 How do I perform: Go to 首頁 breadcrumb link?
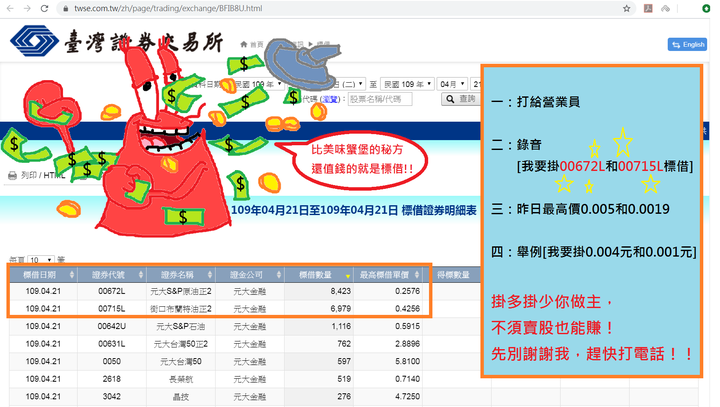257,44
